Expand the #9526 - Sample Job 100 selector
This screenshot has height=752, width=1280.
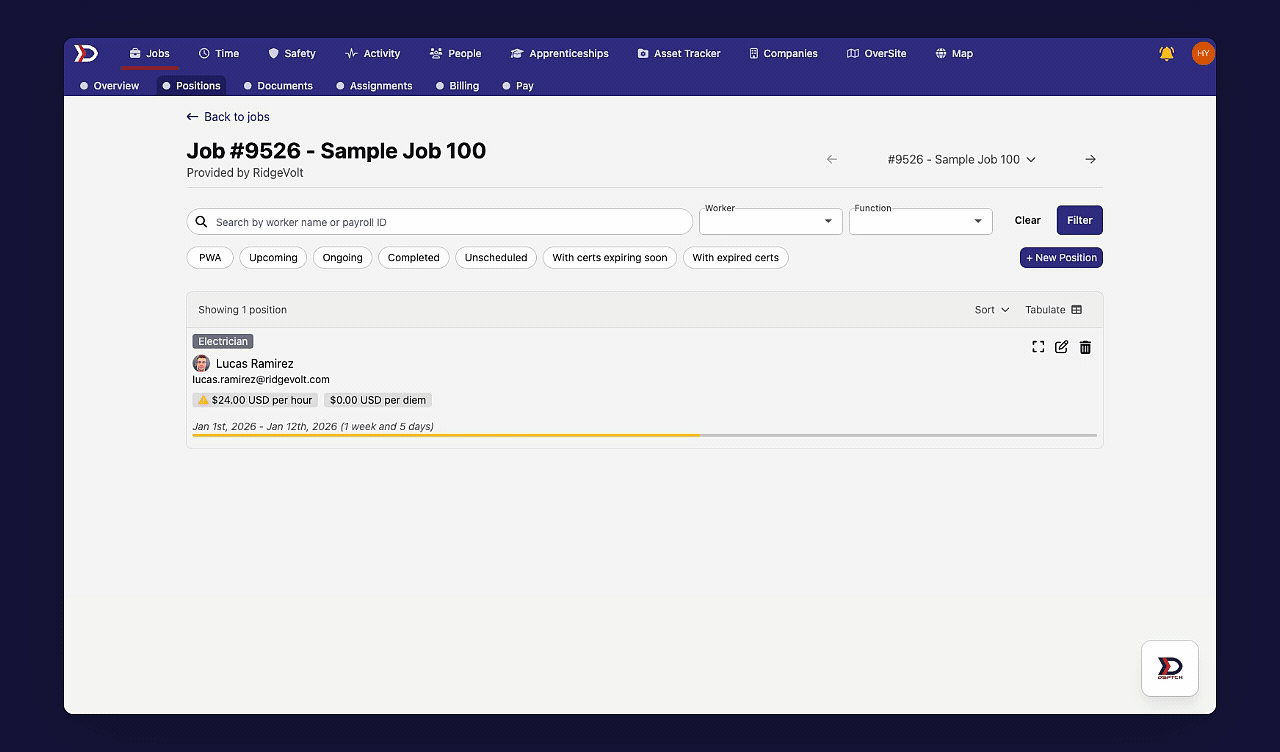point(962,159)
